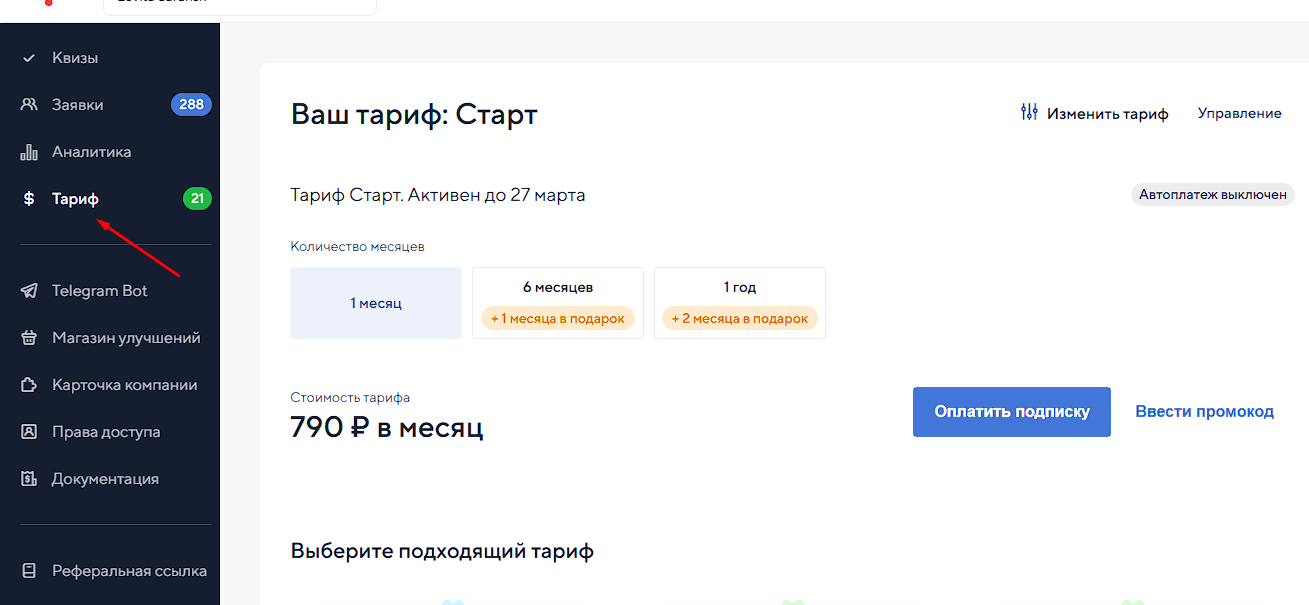Open Управление in the top right

(x=1239, y=113)
